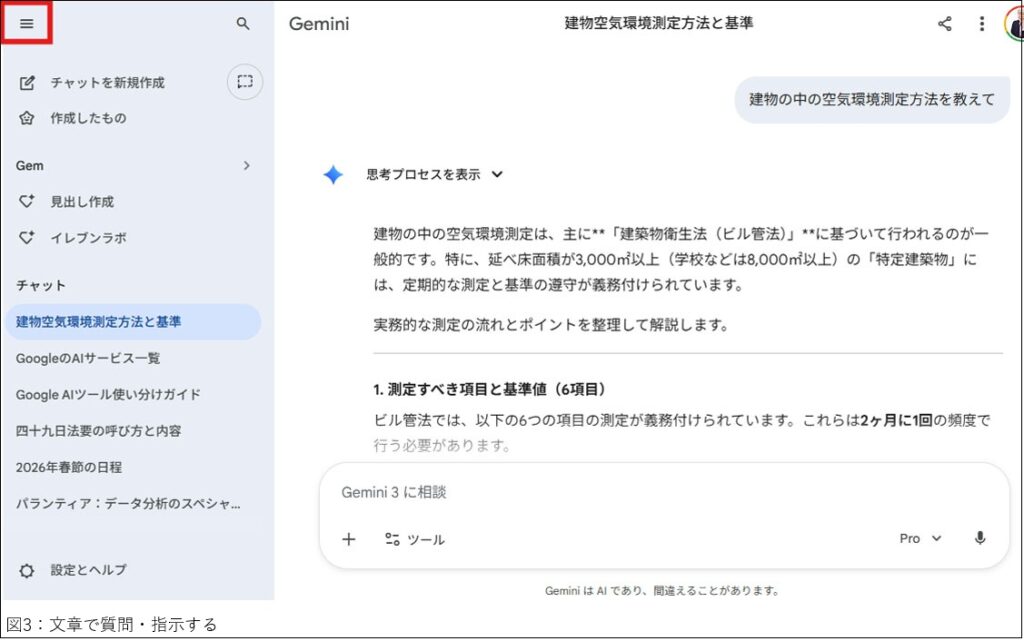
Task: Click the search magnifier icon in sidebar
Action: coord(243,23)
